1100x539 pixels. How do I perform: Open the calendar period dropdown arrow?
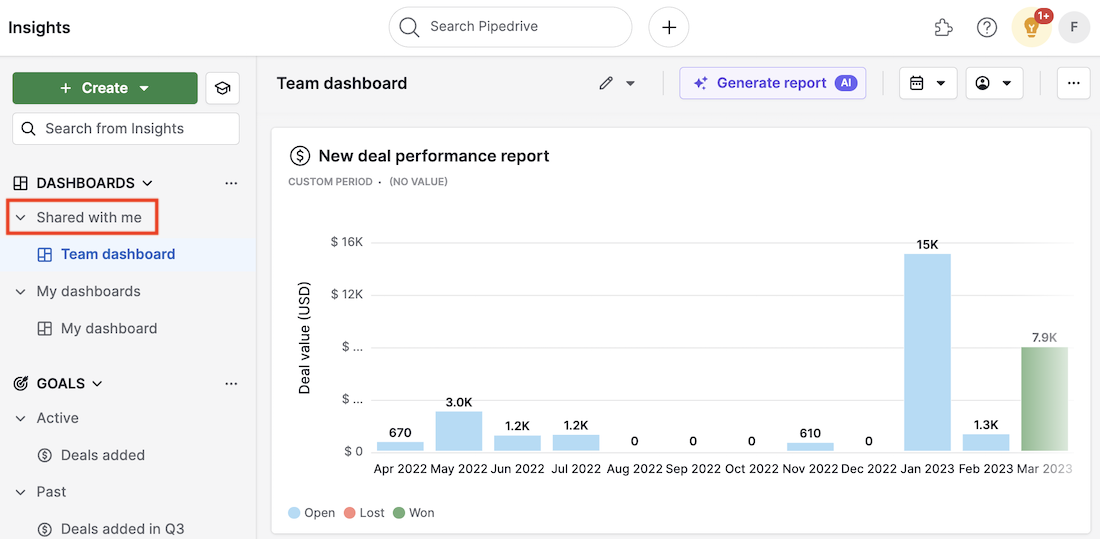tap(940, 84)
